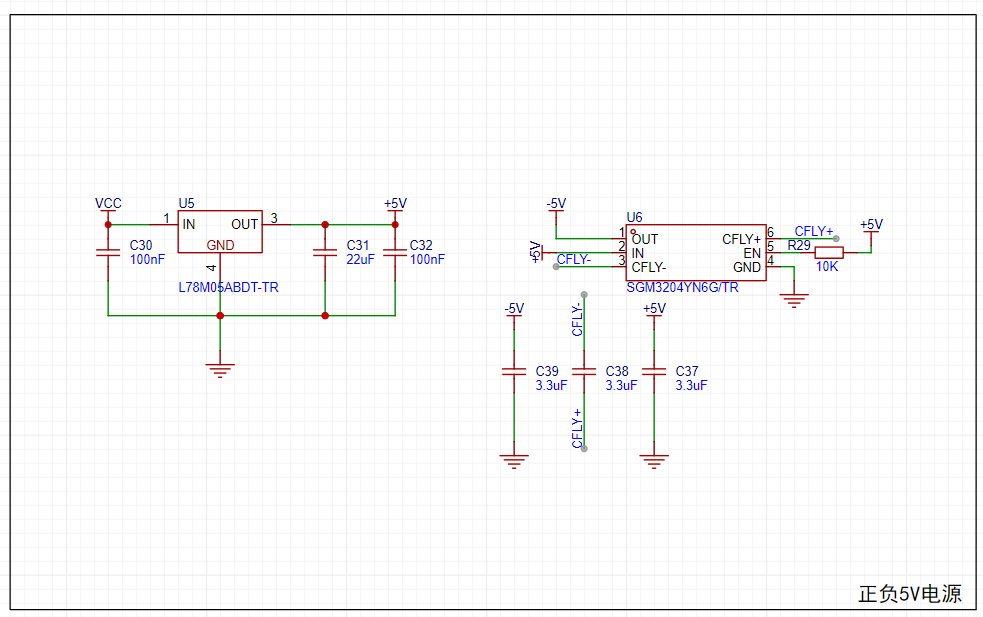The width and height of the screenshot is (983, 617).
Task: Click the vertical CFLY+ label below C38
Action: tap(577, 428)
